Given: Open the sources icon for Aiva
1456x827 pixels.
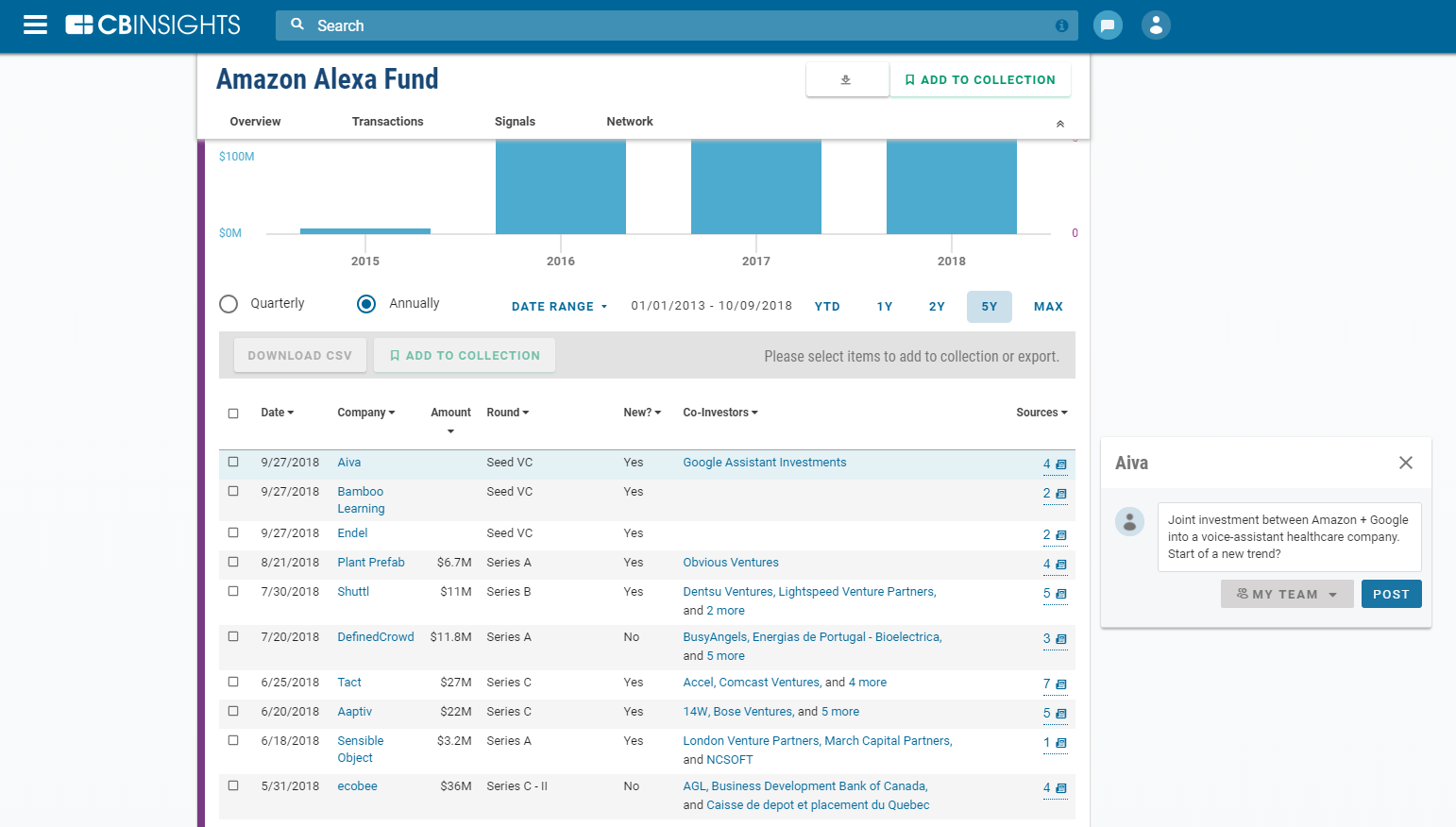Looking at the screenshot, I should pos(1060,464).
